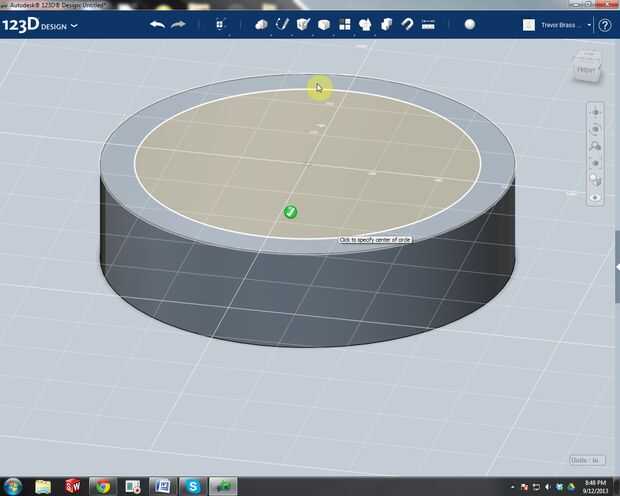Open the screen recorder taskbar icon
Image resolution: width=620 pixels, height=496 pixels.
click(x=132, y=487)
